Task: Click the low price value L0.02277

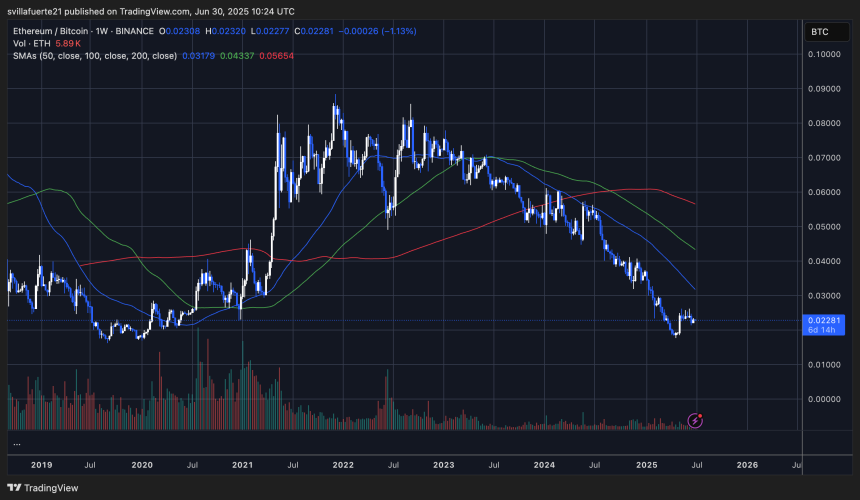Action: point(270,31)
